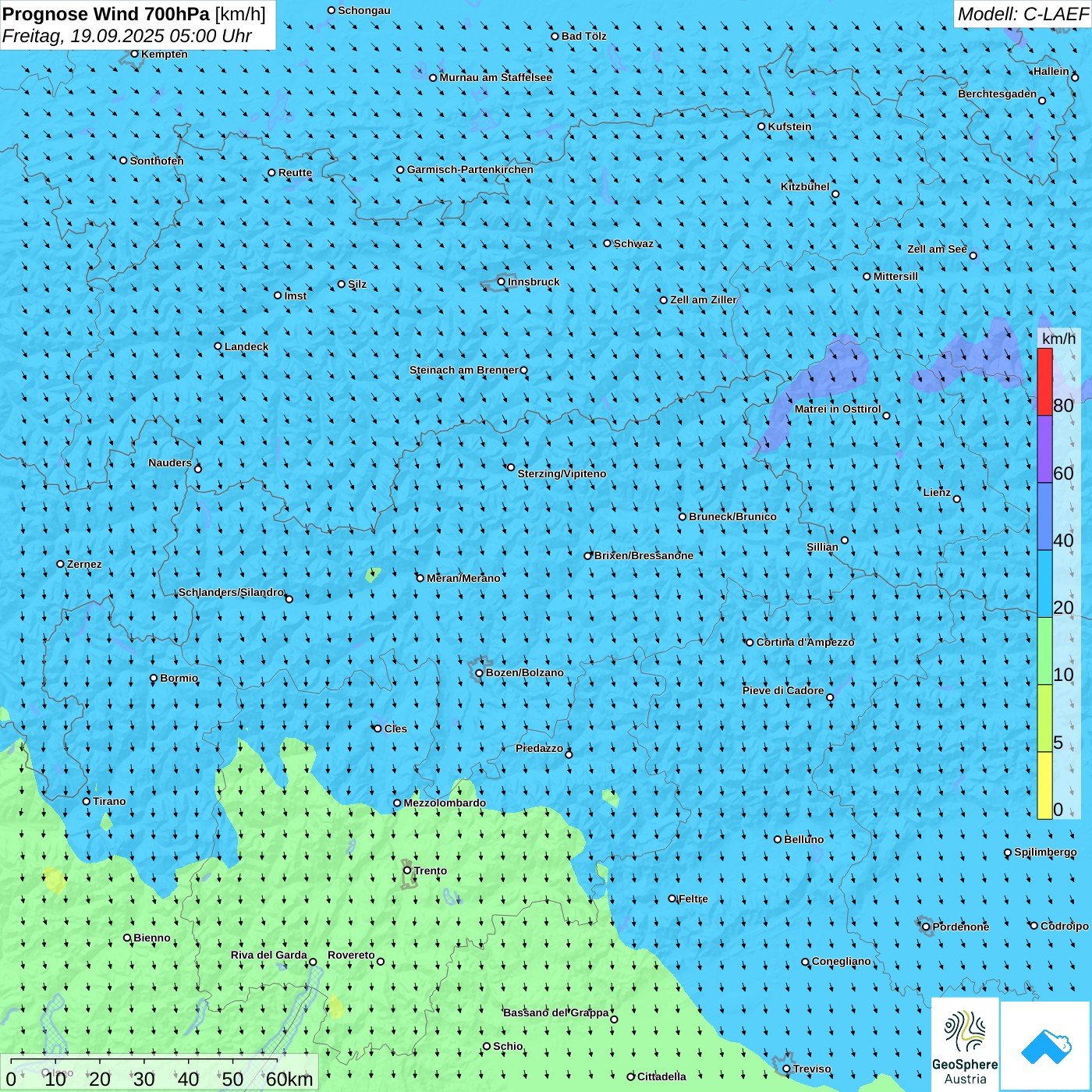Select the Zernez city label
Screen dimensions: 1092x1092
click(x=84, y=564)
